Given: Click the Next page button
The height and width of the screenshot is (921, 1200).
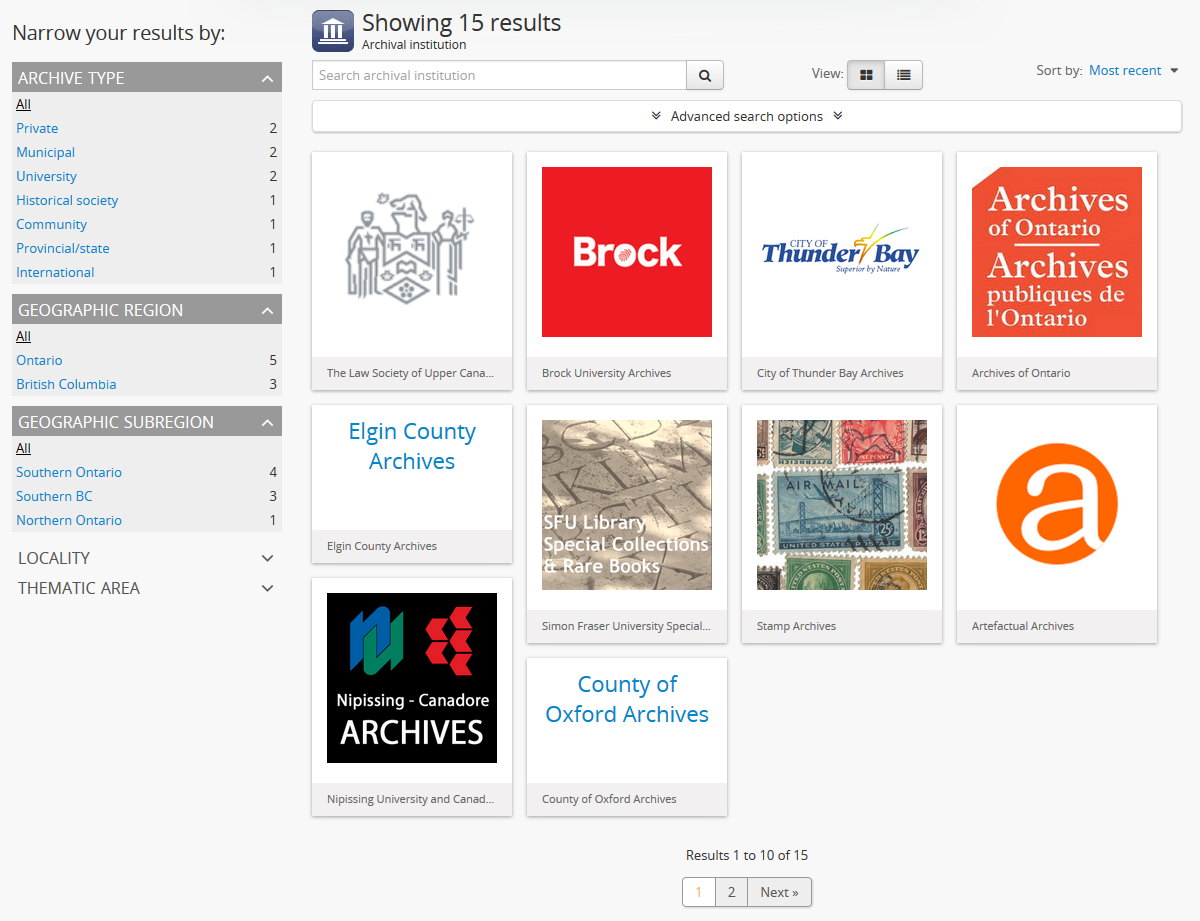Looking at the screenshot, I should [x=779, y=892].
